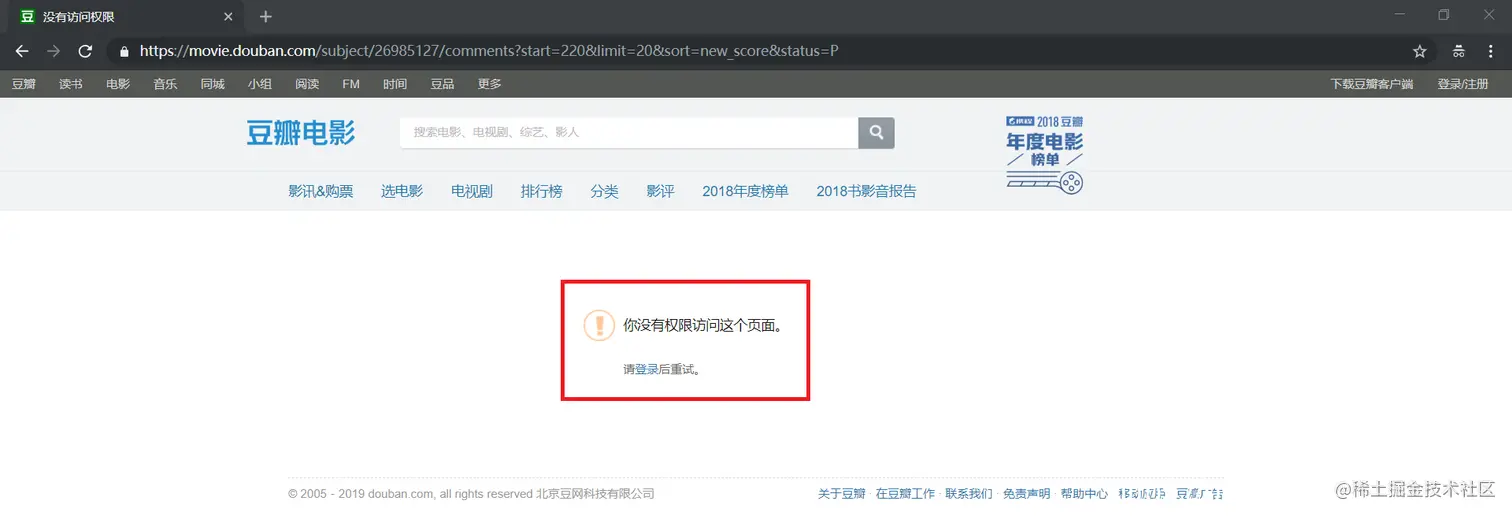Open 2018书影音报告 page

click(866, 191)
